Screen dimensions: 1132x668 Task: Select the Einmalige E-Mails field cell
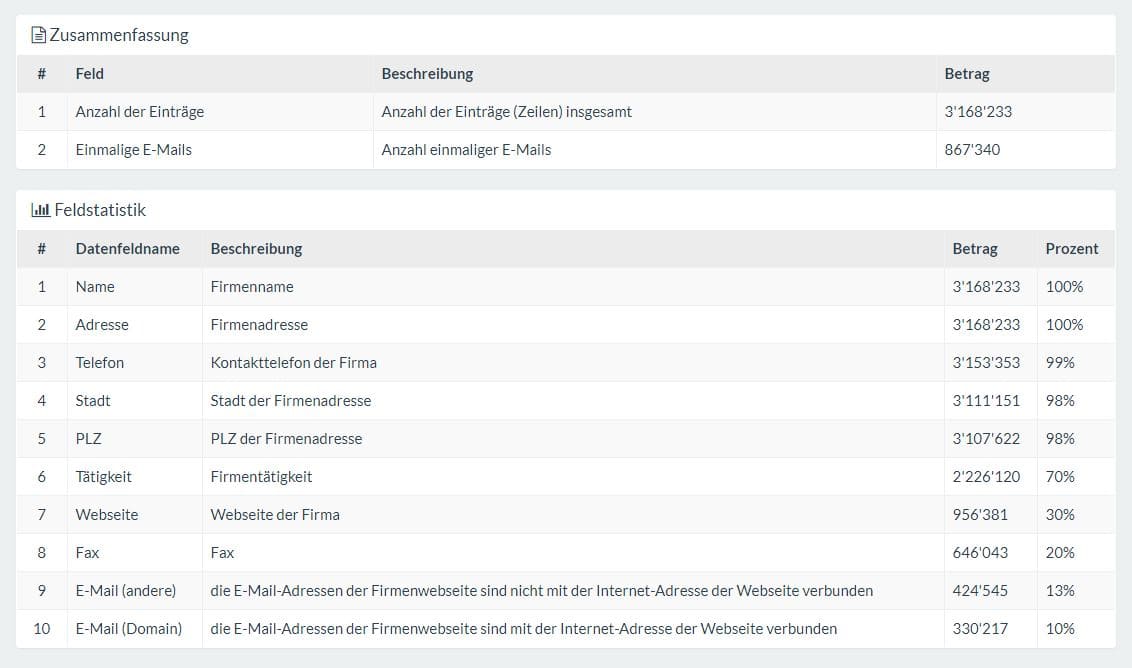point(133,149)
